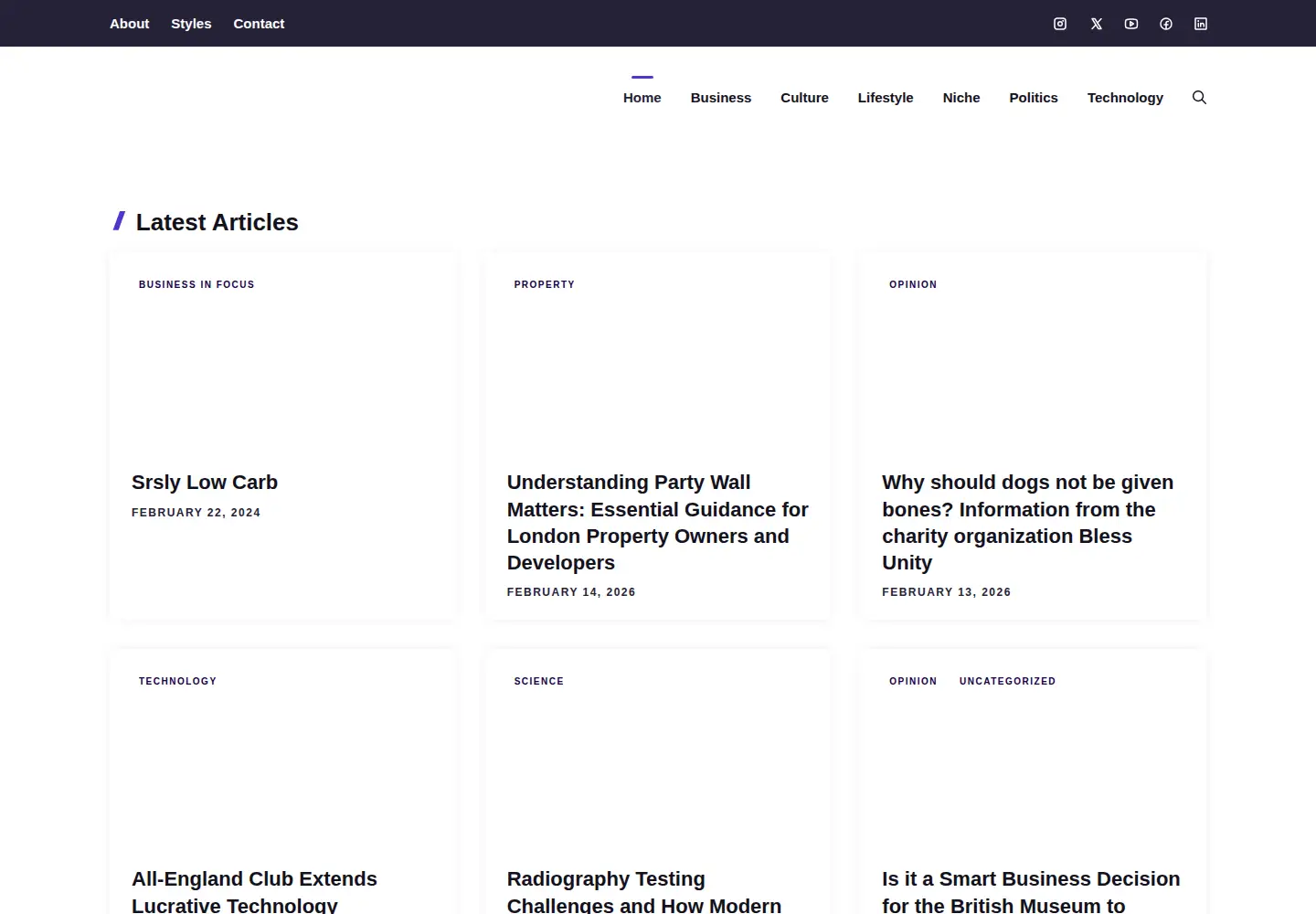Select the Culture navigation item
The height and width of the screenshot is (914, 1316).
pos(804,98)
